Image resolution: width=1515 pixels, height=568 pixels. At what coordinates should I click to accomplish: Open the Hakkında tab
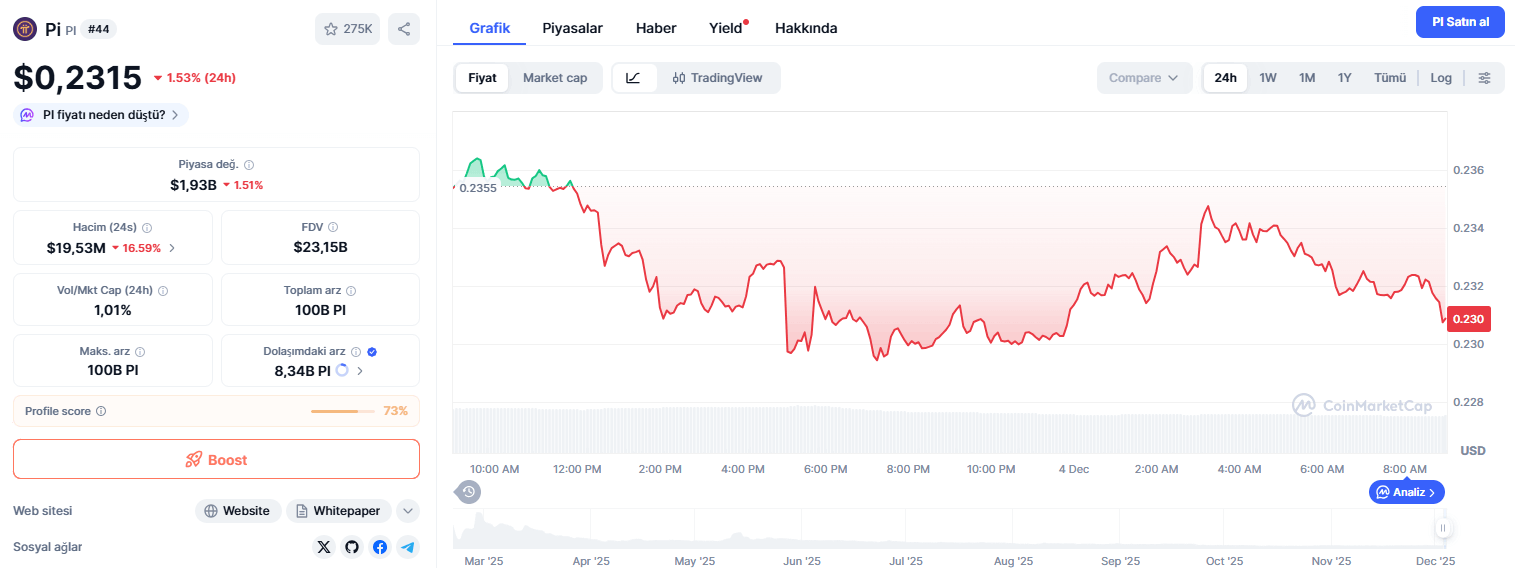[x=806, y=28]
